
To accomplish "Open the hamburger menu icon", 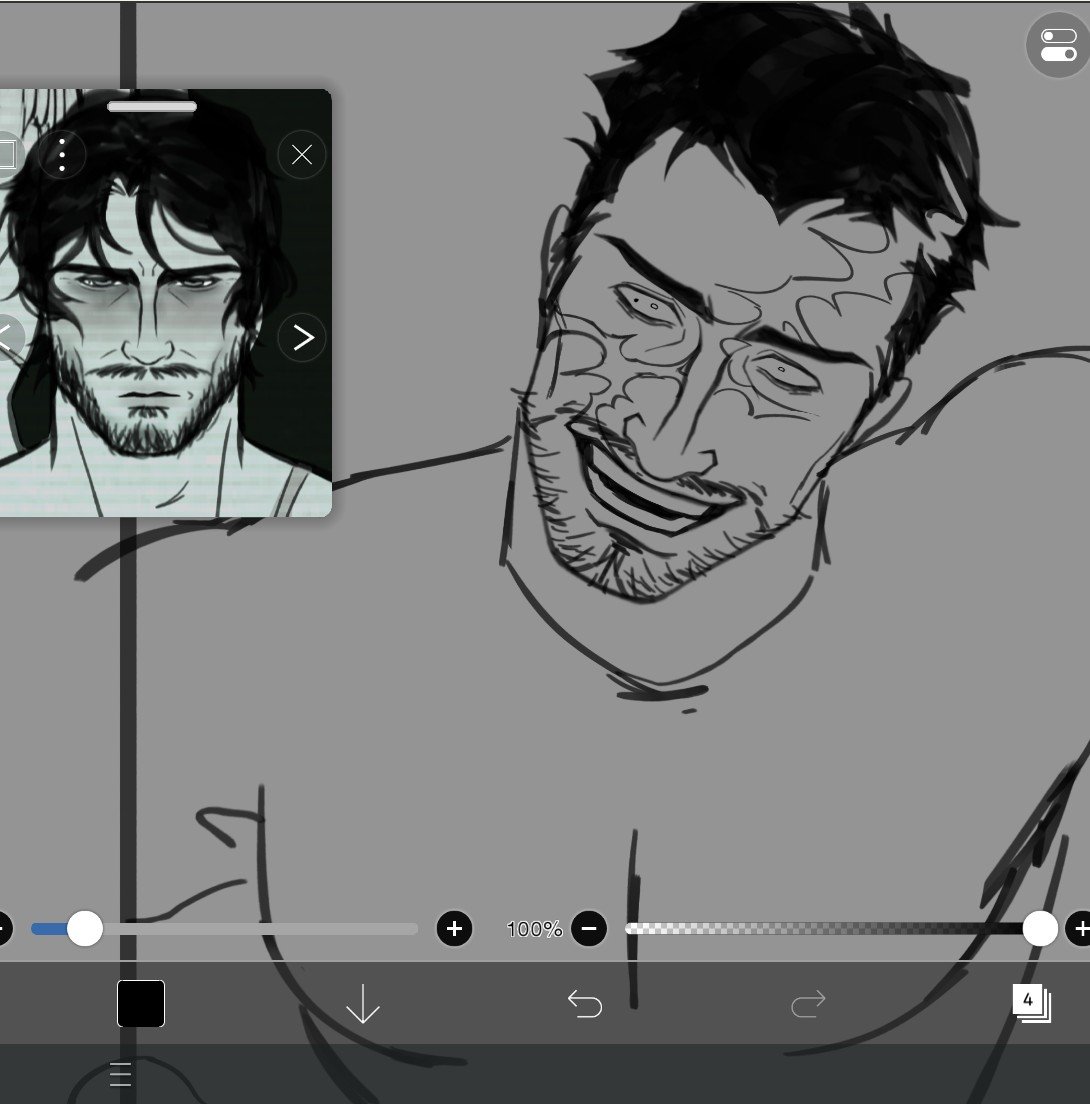I will (120, 1074).
